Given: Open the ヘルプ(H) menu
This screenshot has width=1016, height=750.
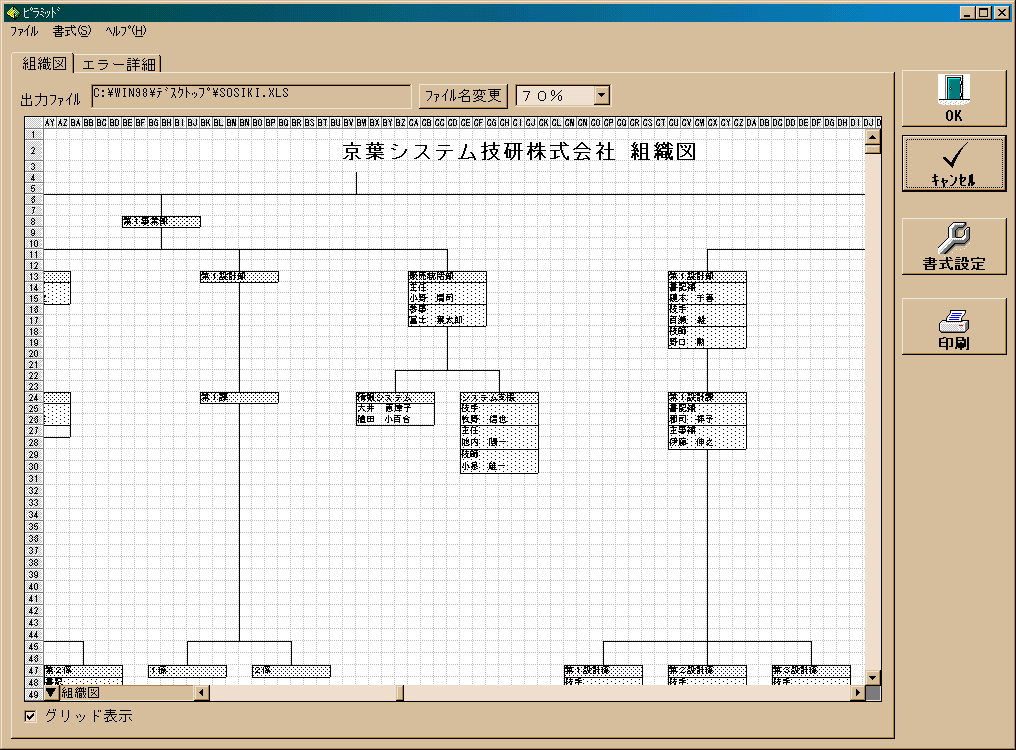Looking at the screenshot, I should pyautogui.click(x=126, y=31).
